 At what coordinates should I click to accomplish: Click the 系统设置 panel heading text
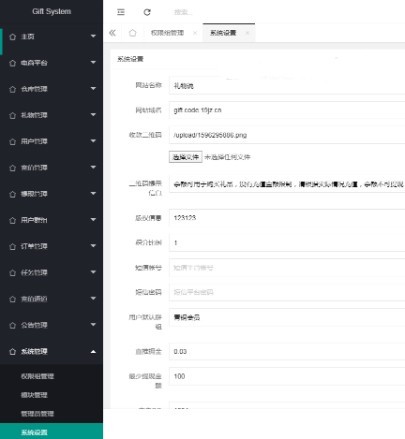coord(130,59)
